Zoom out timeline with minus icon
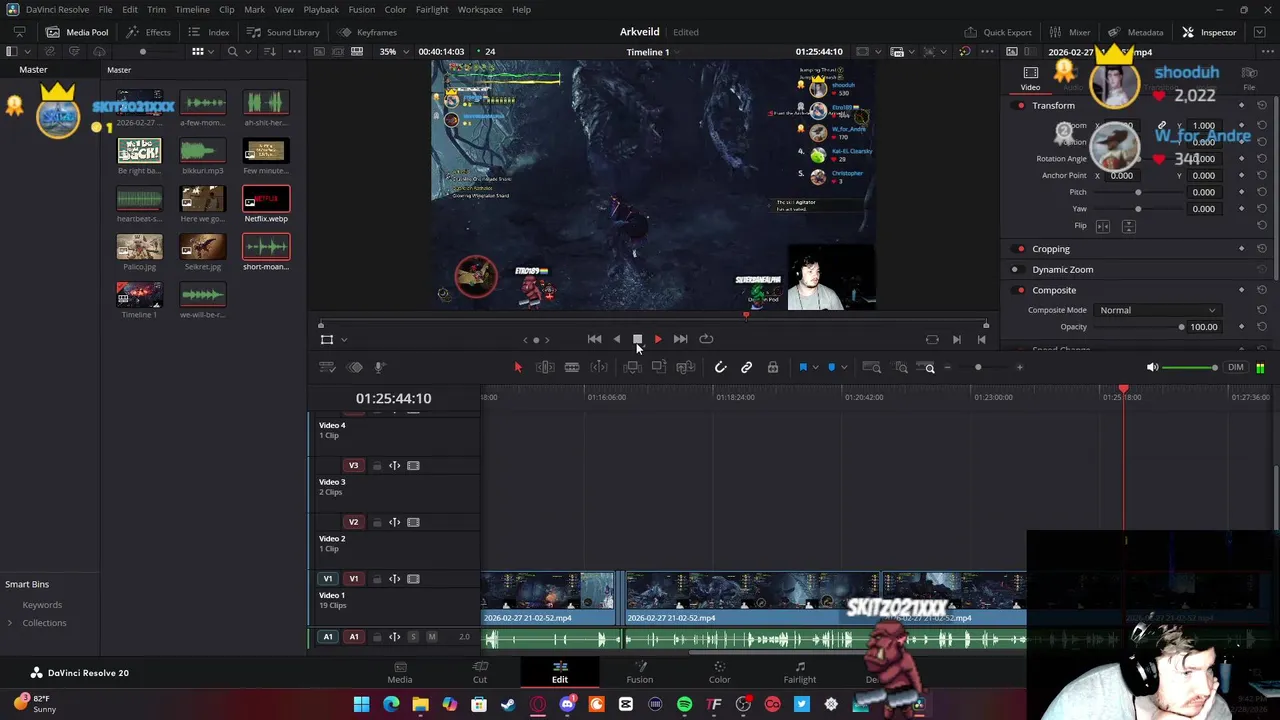The image size is (1280, 720). coord(947,368)
